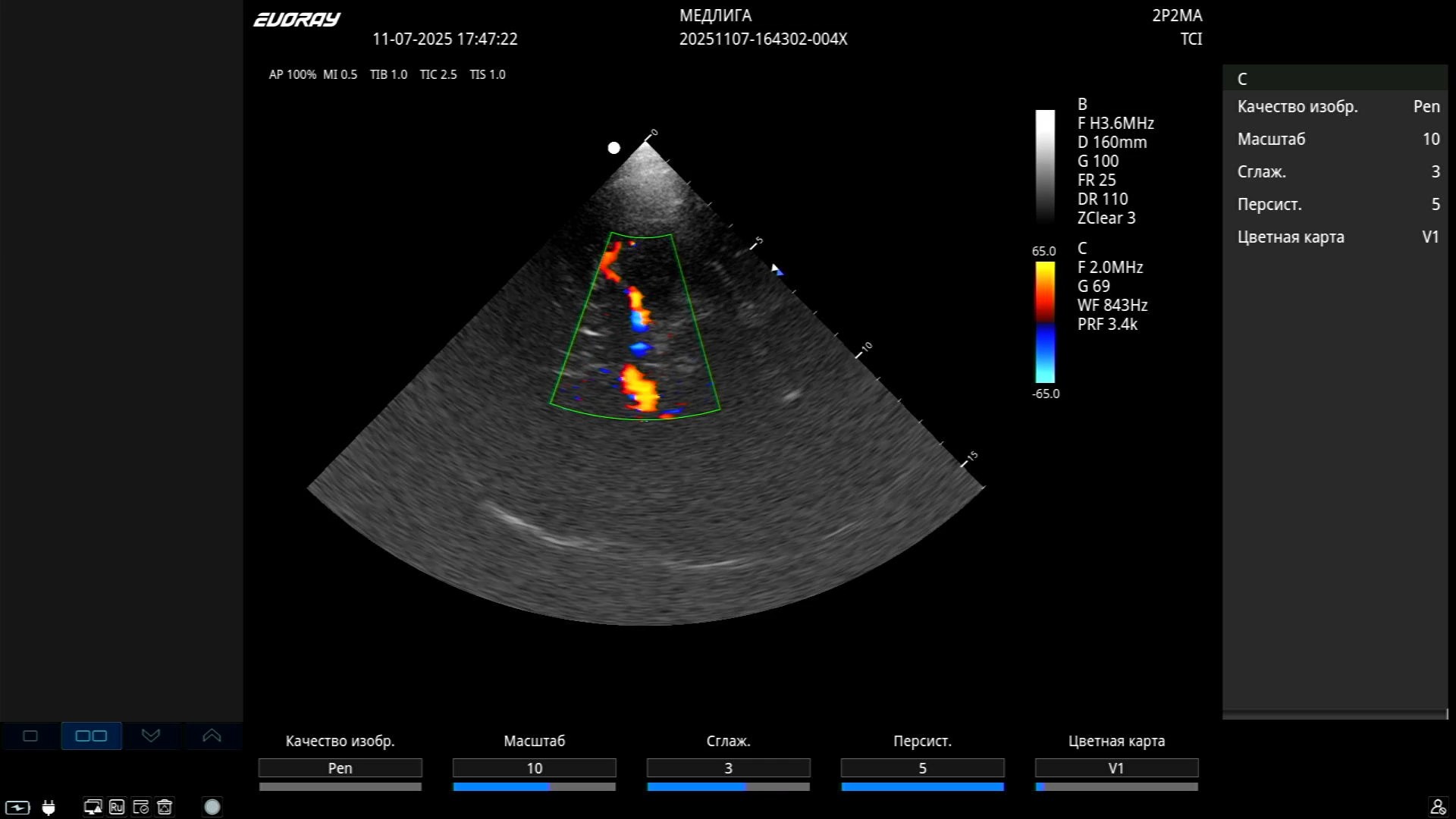Image resolution: width=1456 pixels, height=819 pixels.
Task: Open the network monitor warning icon
Action: (93, 807)
